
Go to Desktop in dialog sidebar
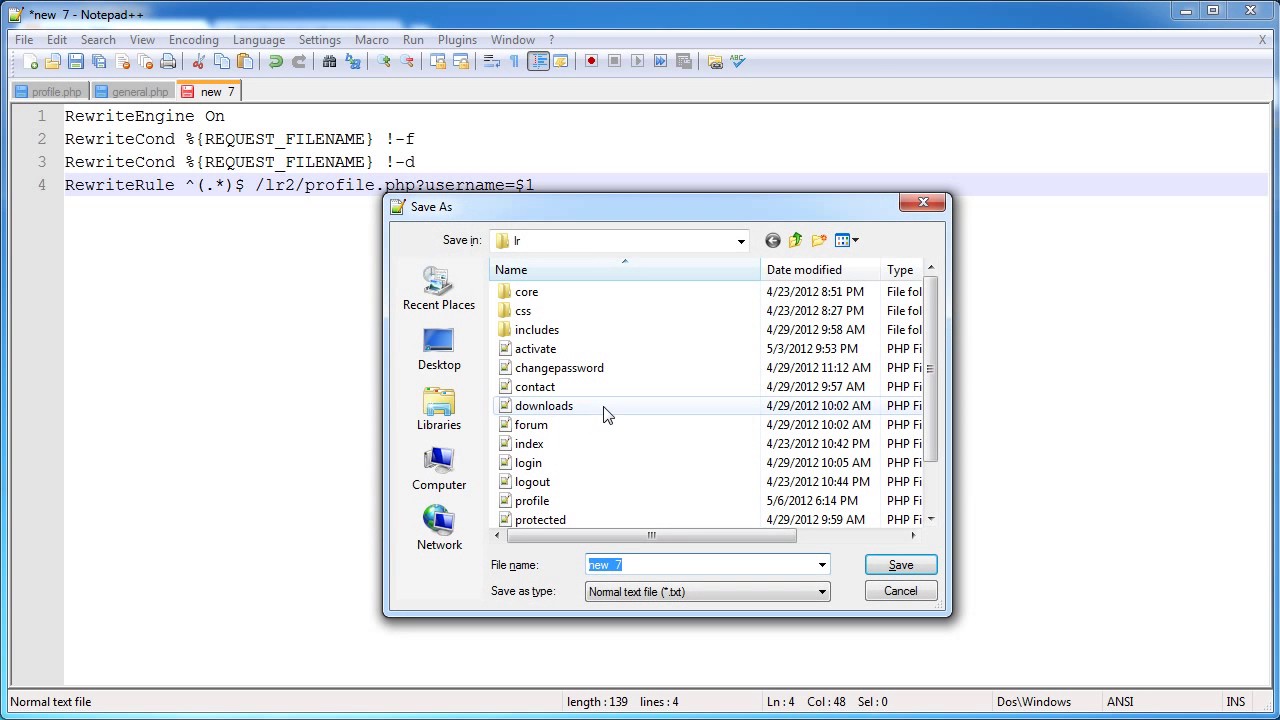click(x=439, y=350)
